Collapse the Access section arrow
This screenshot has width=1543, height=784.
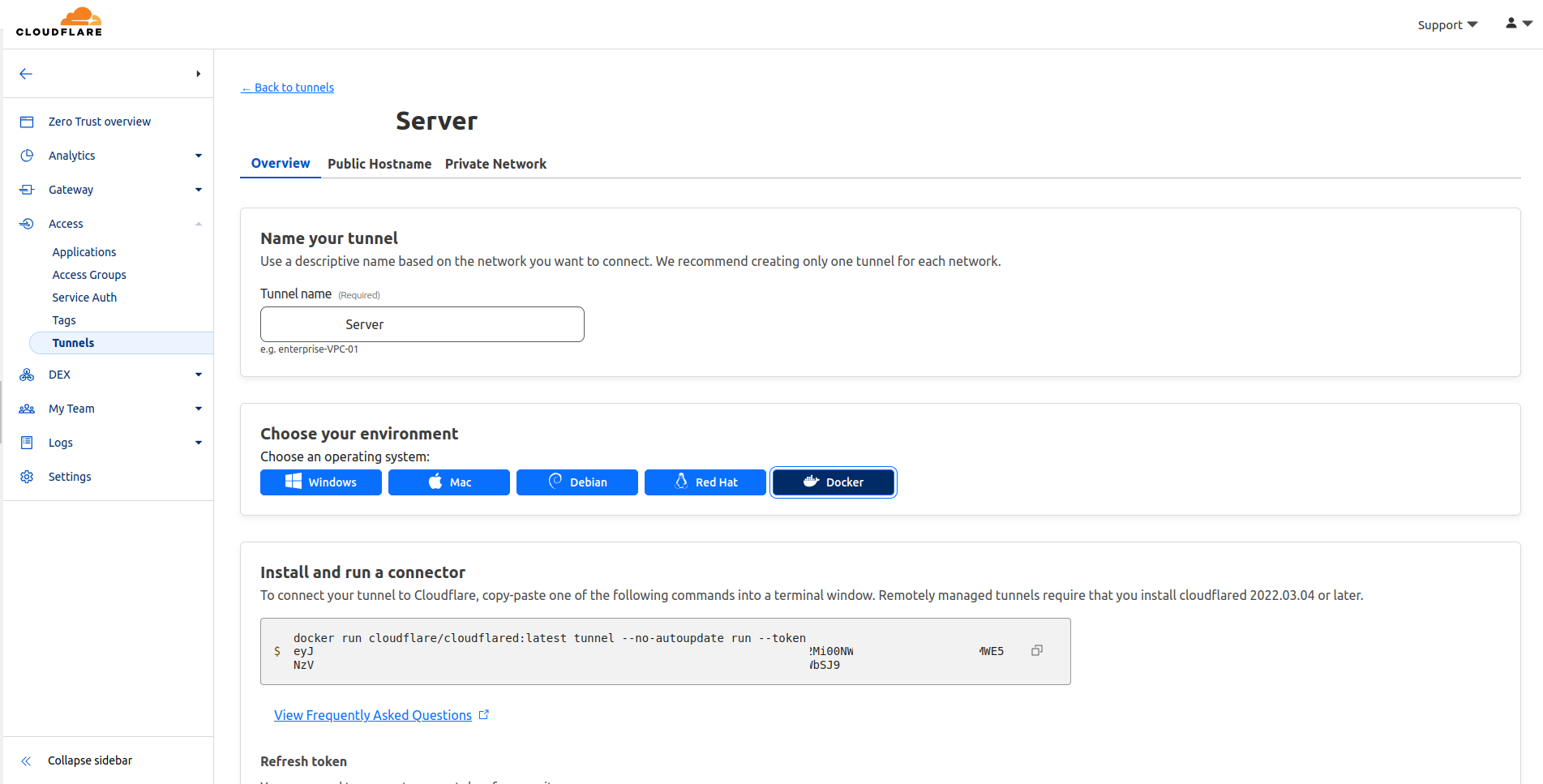click(199, 224)
